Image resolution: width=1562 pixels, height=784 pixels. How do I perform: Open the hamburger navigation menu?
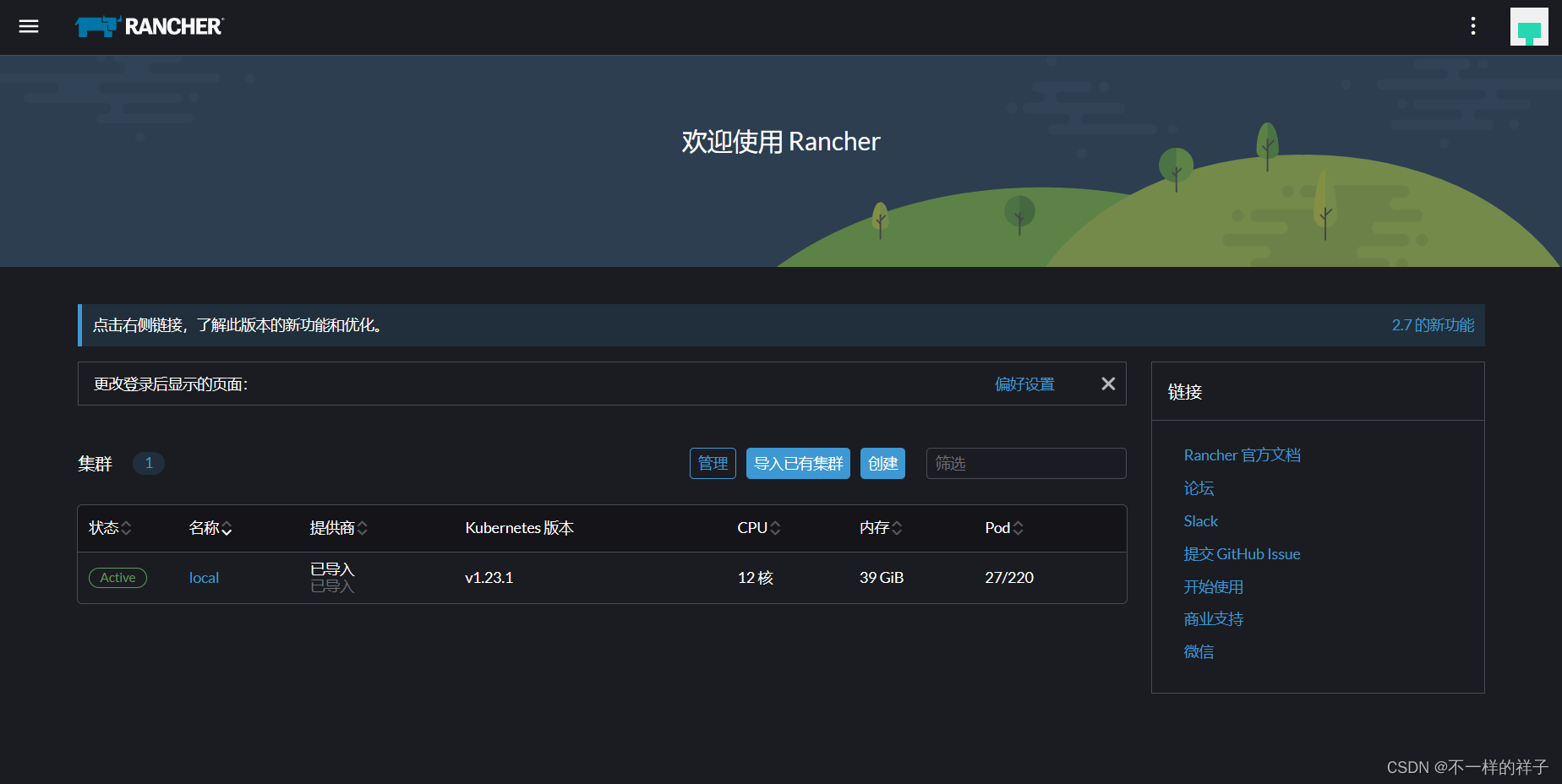coord(28,26)
